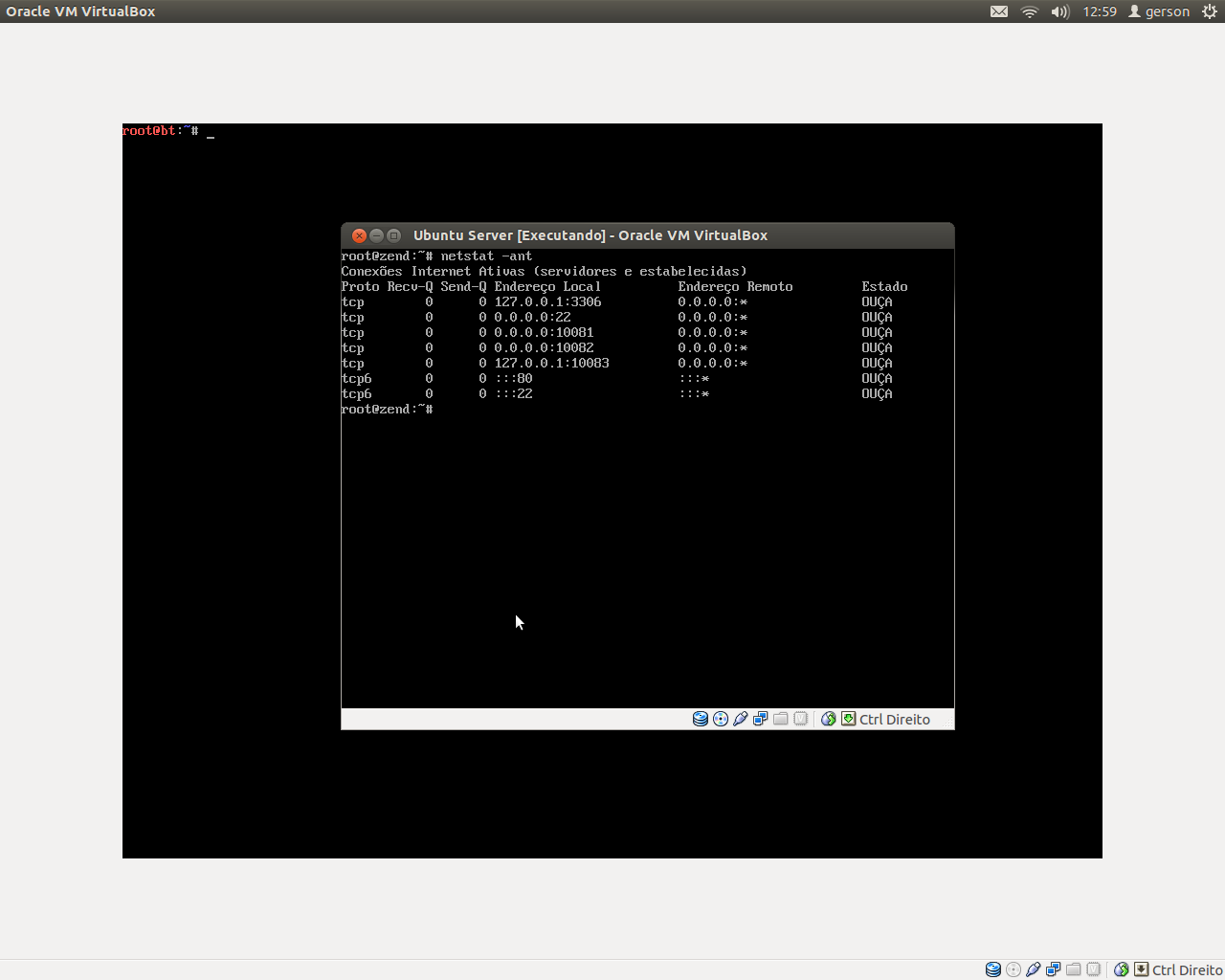Click network icon in outer VM status bar
Screen dimensions: 1225x980
tap(1053, 969)
